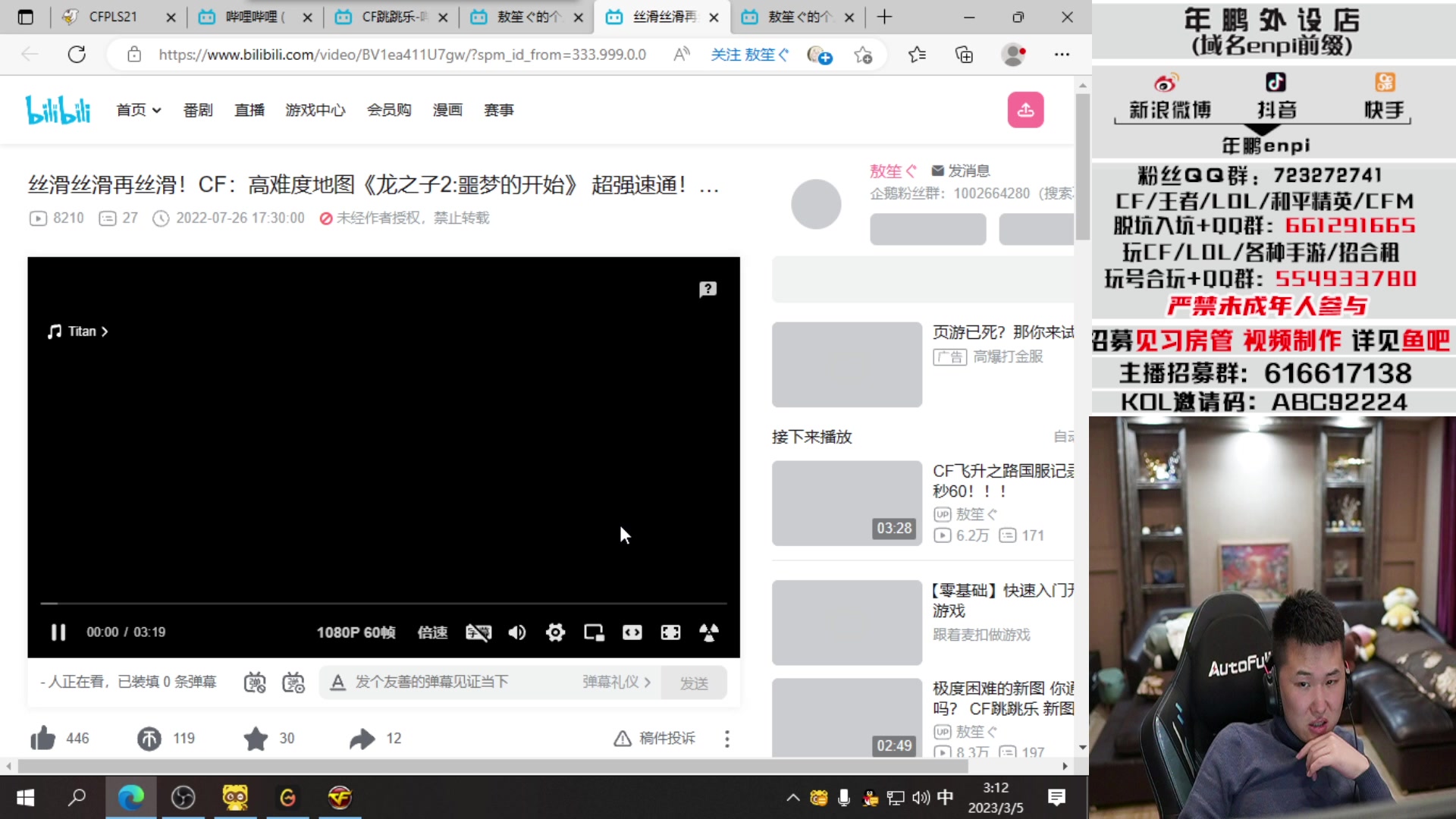Give coins to the video
This screenshot has height=819, width=1456.
(149, 738)
